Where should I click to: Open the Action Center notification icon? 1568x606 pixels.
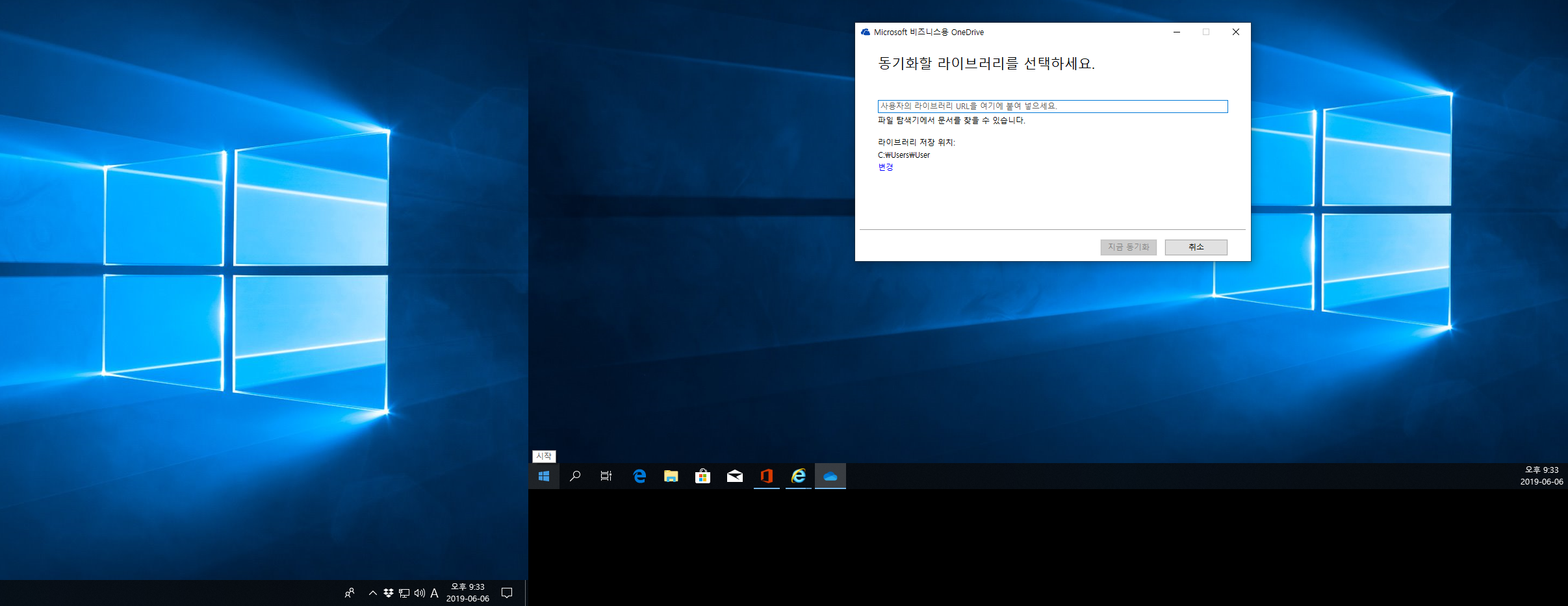pyautogui.click(x=507, y=593)
